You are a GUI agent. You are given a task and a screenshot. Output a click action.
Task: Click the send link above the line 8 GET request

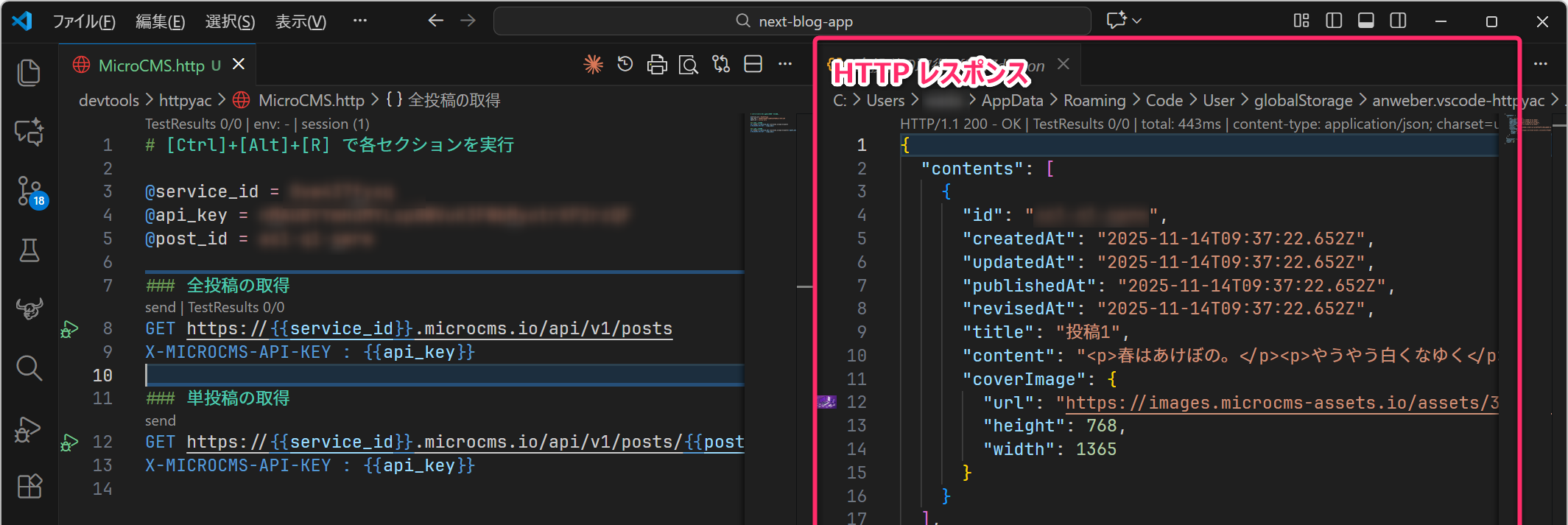(160, 307)
